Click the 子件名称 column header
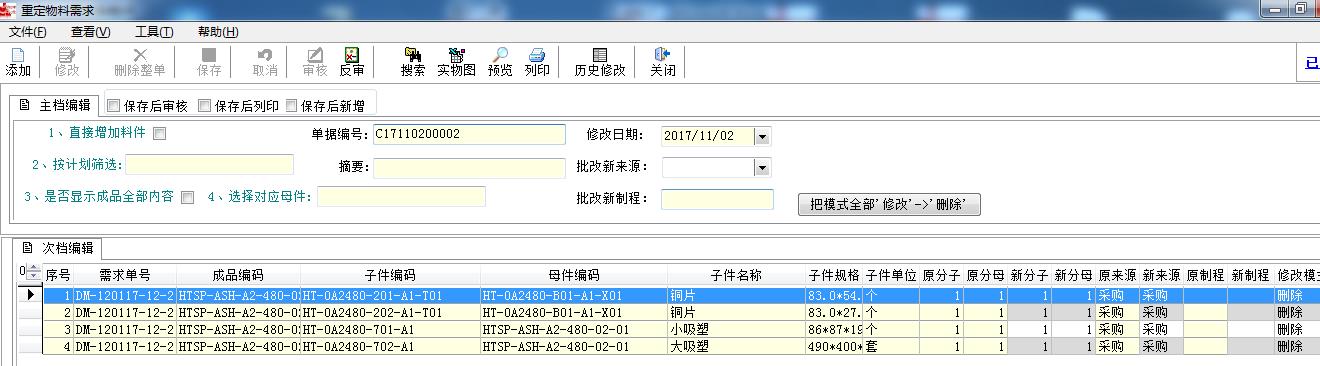The width and height of the screenshot is (1320, 366). (x=737, y=275)
